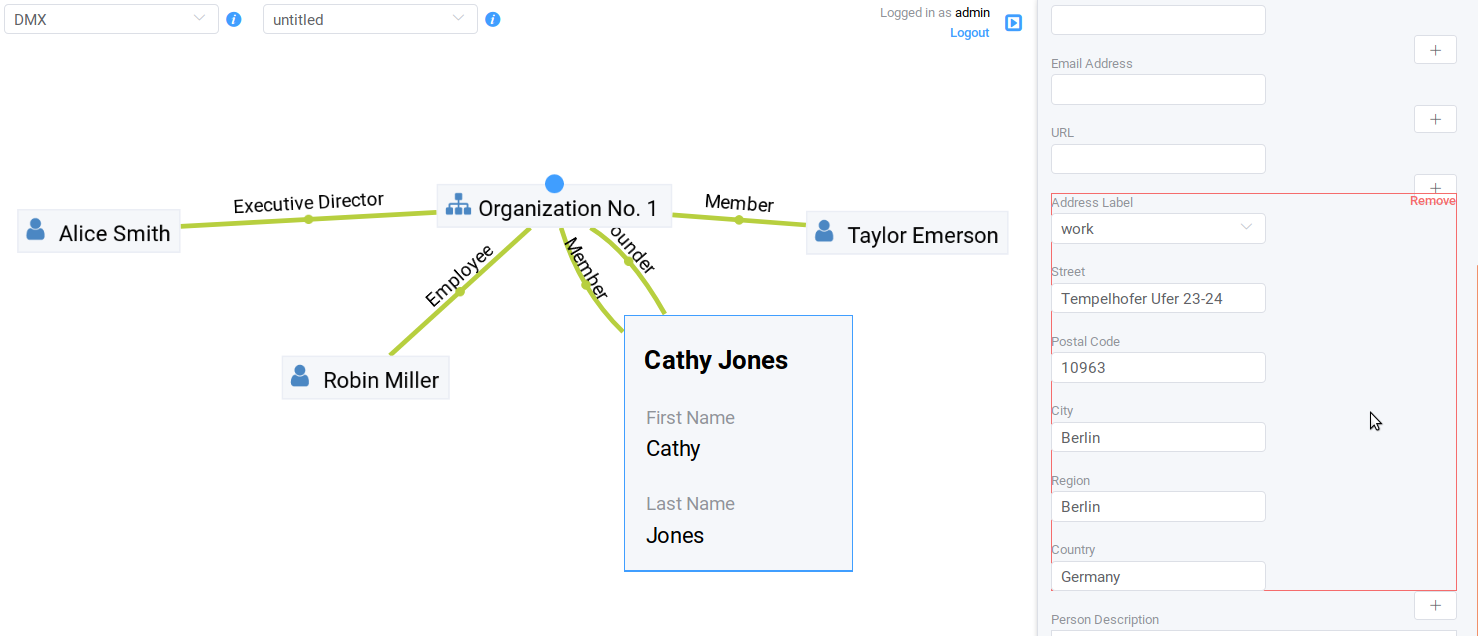Click Robin Miller's person icon
Image resolution: width=1478 pixels, height=636 pixels.
[x=299, y=376]
